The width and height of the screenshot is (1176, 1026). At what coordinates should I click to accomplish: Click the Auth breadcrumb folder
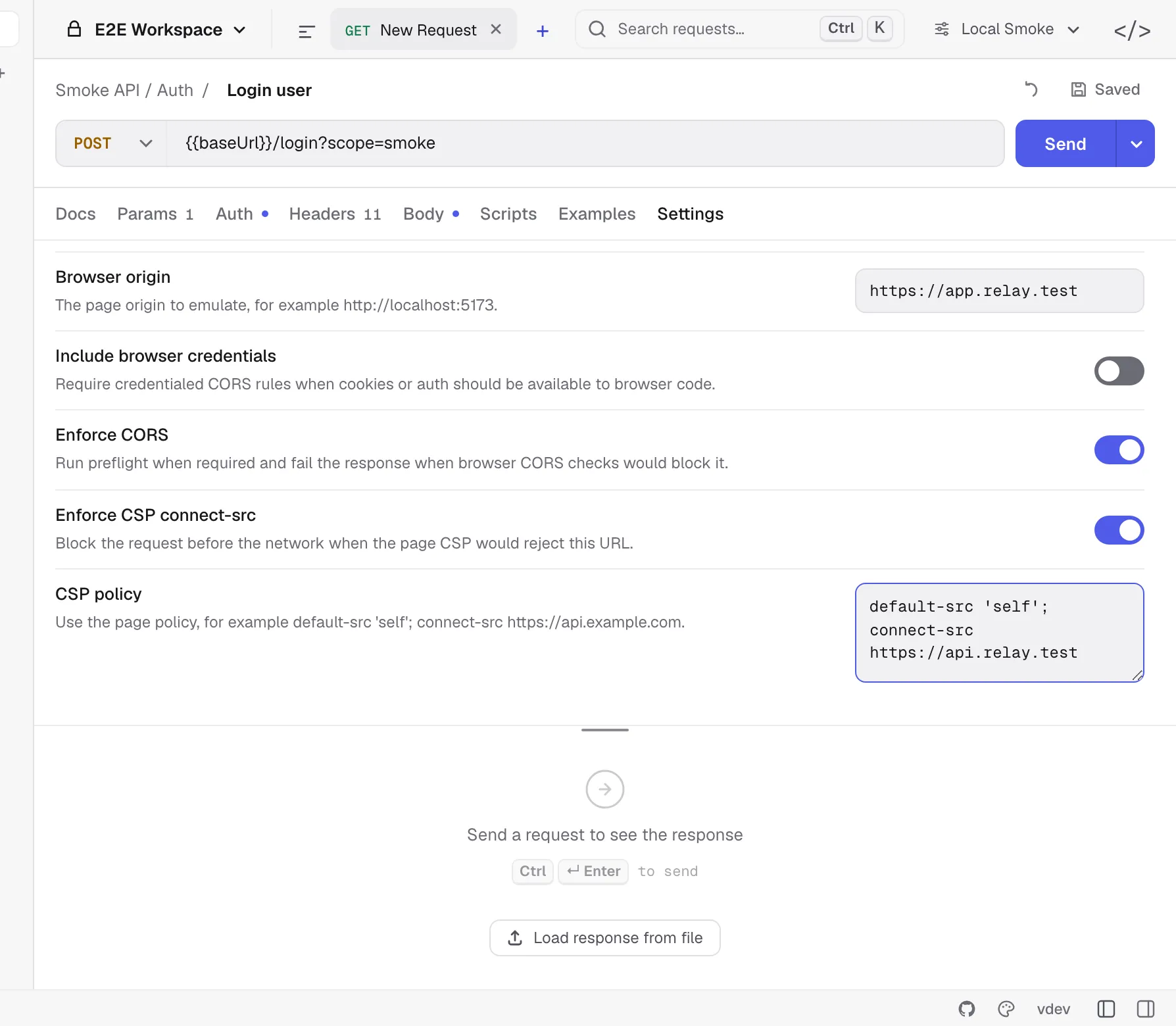[x=175, y=90]
